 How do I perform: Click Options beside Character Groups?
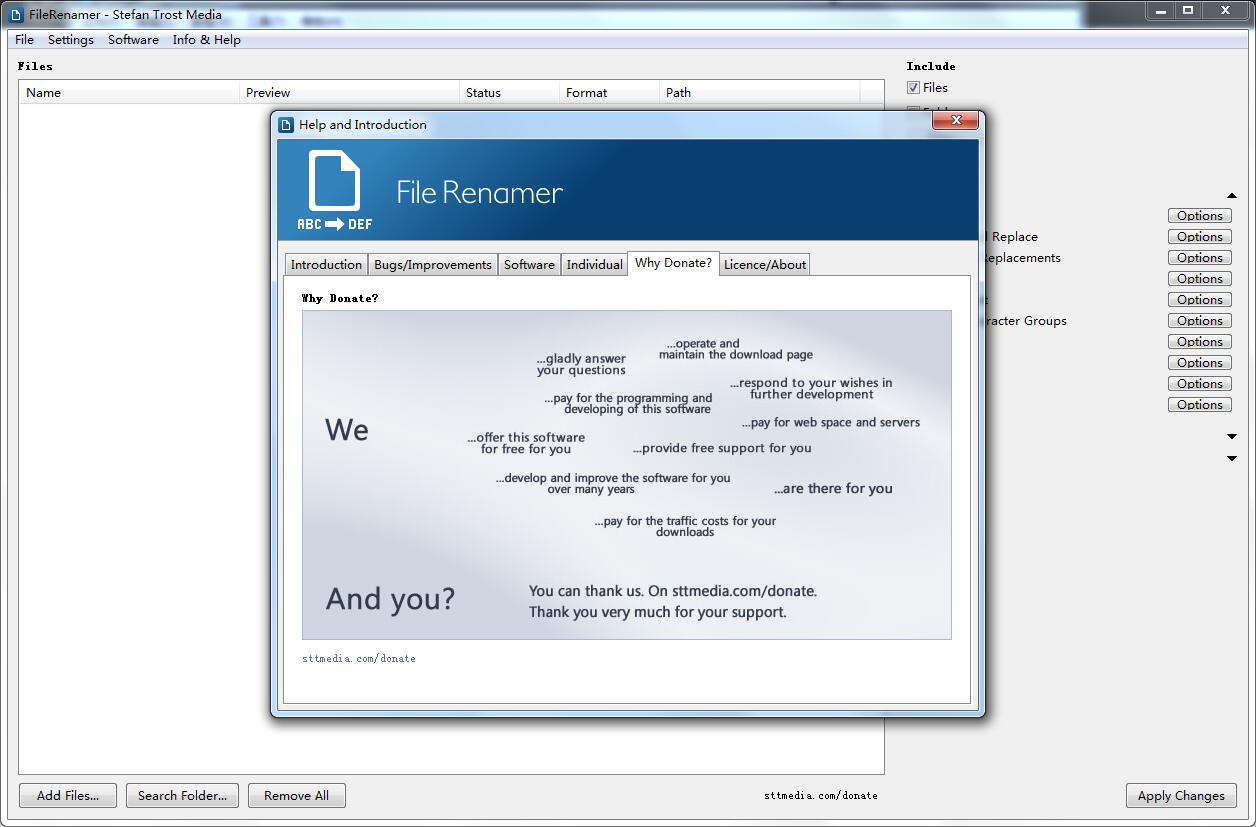click(1199, 320)
